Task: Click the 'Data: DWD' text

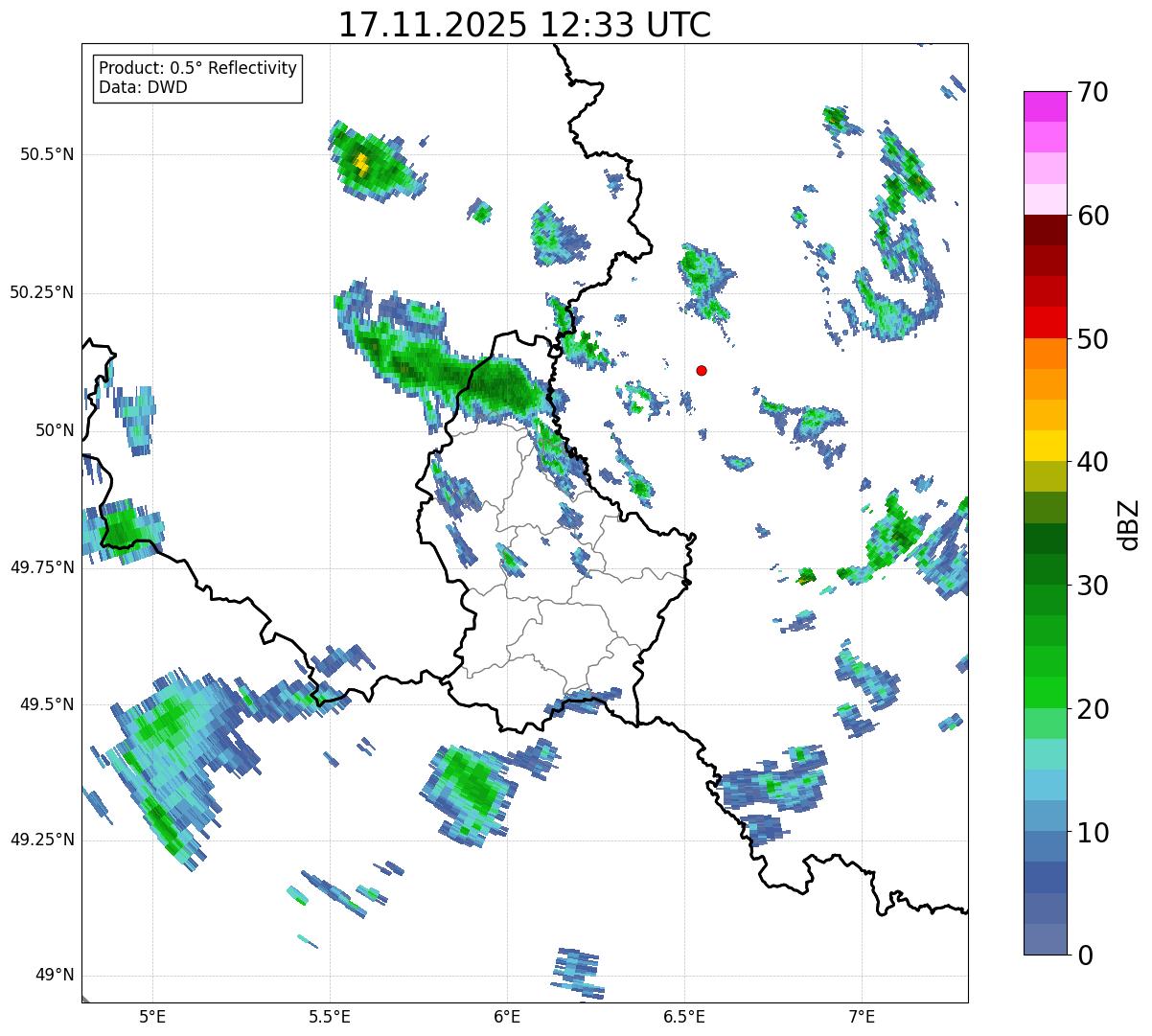Action: (143, 87)
